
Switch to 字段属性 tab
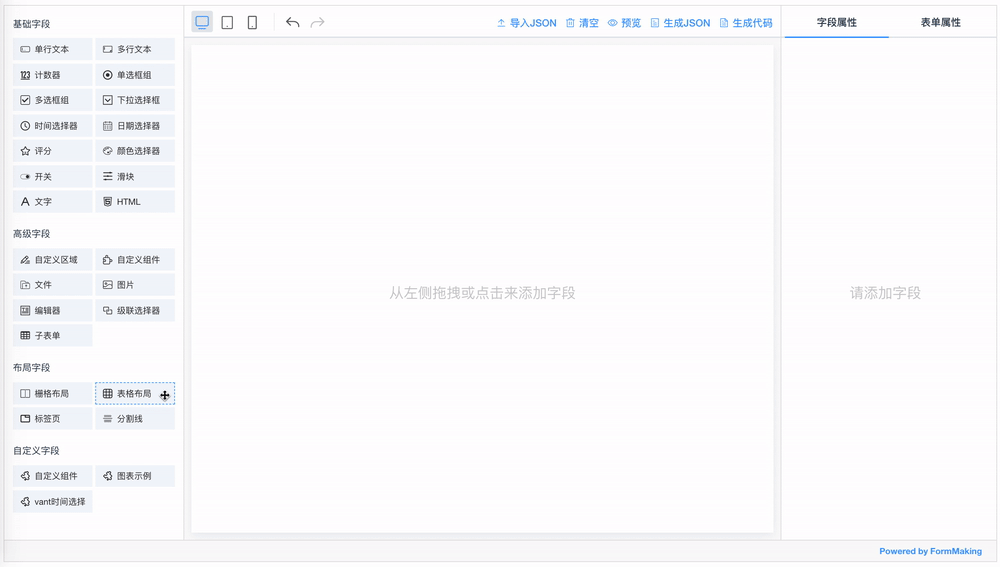click(x=836, y=22)
